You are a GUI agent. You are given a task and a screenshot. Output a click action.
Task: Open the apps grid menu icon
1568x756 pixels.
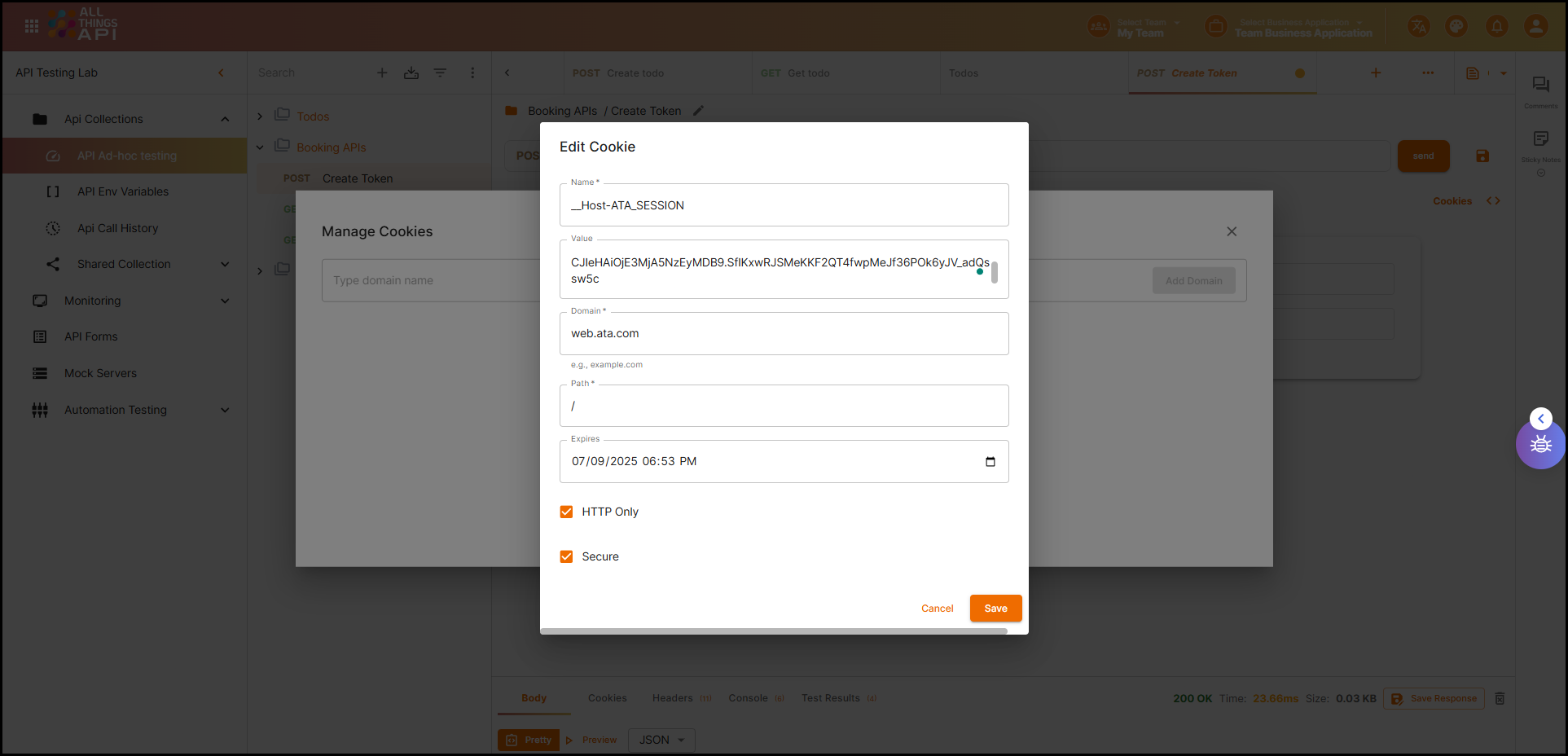(32, 26)
